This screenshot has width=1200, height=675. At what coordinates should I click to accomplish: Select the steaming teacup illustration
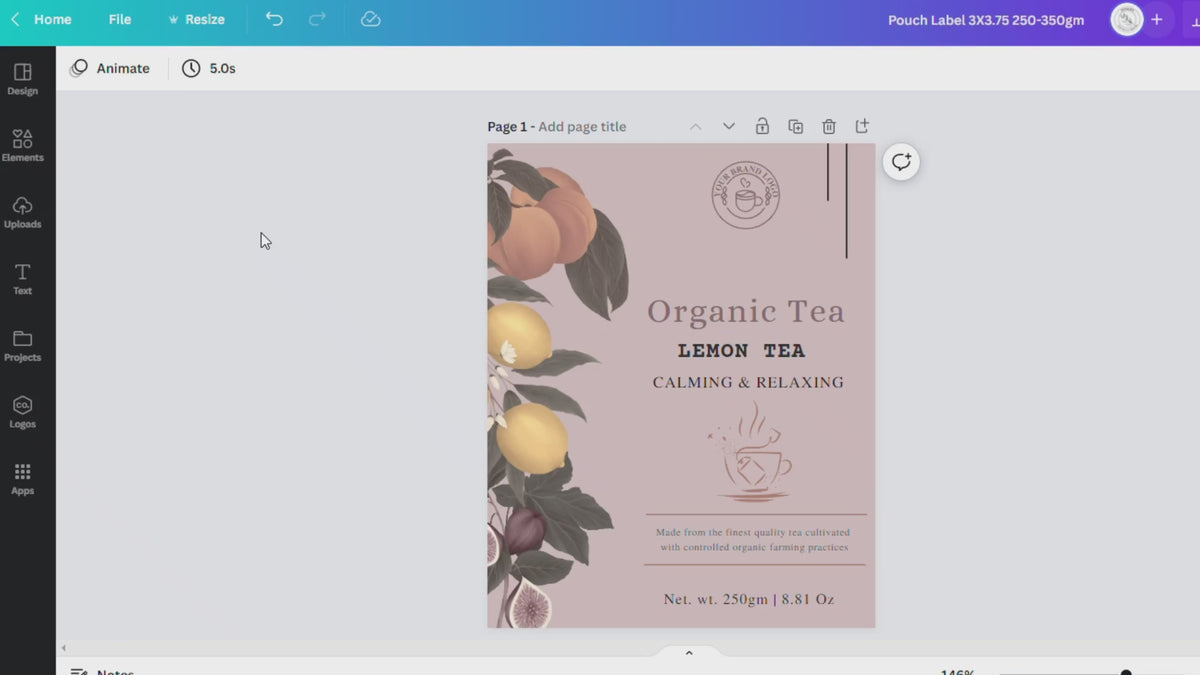[x=751, y=451]
